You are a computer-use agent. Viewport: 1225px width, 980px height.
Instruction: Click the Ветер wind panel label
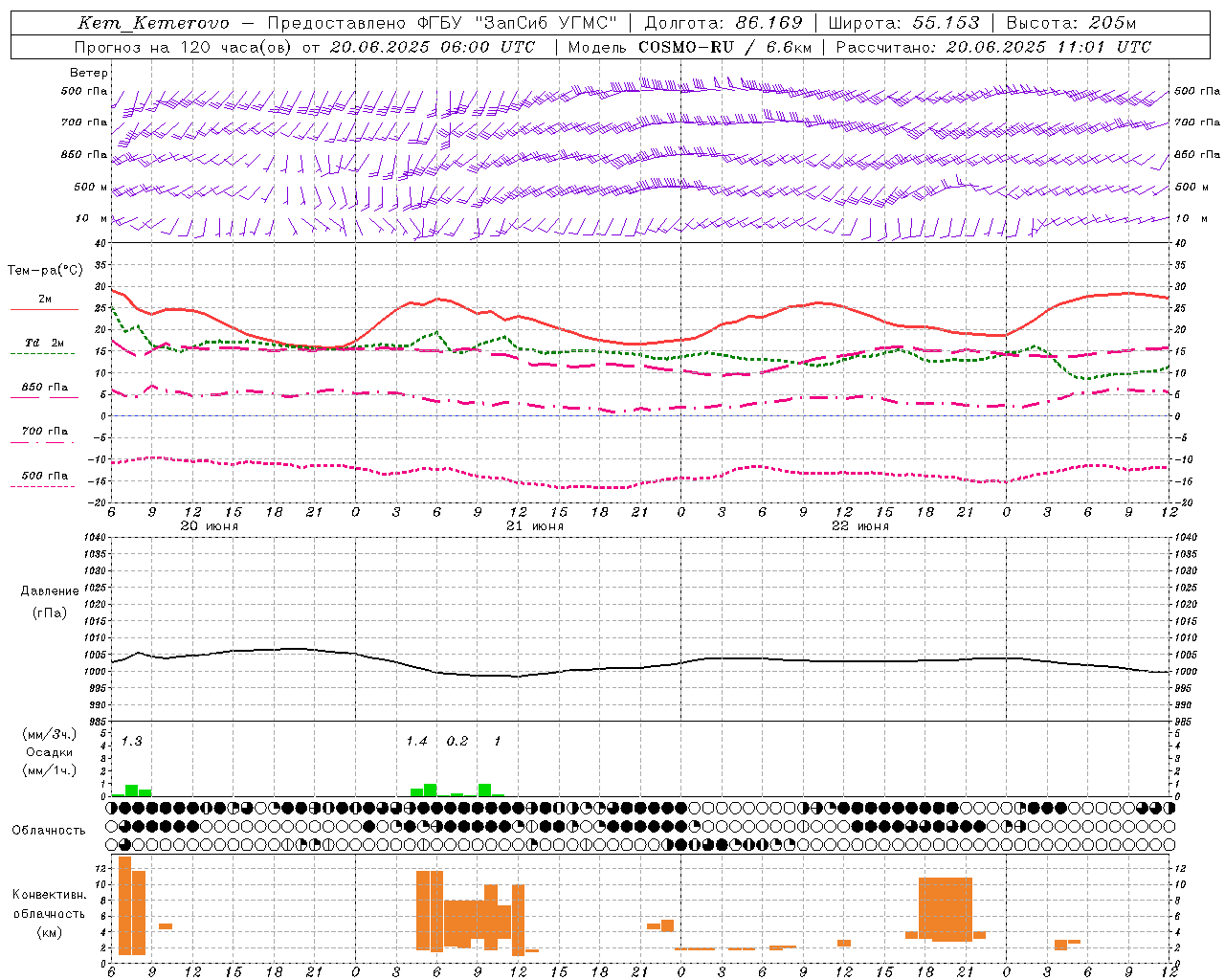tap(89, 73)
